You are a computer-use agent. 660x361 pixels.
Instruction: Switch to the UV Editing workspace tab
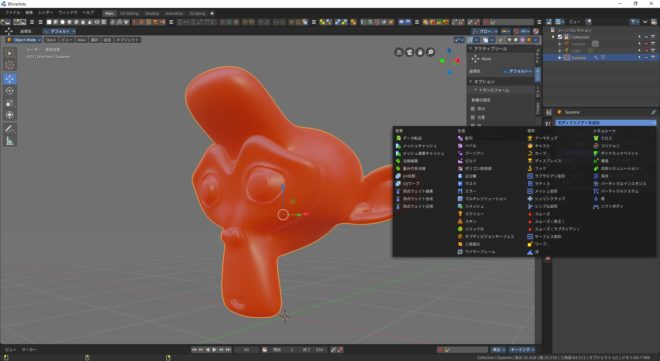pos(129,13)
